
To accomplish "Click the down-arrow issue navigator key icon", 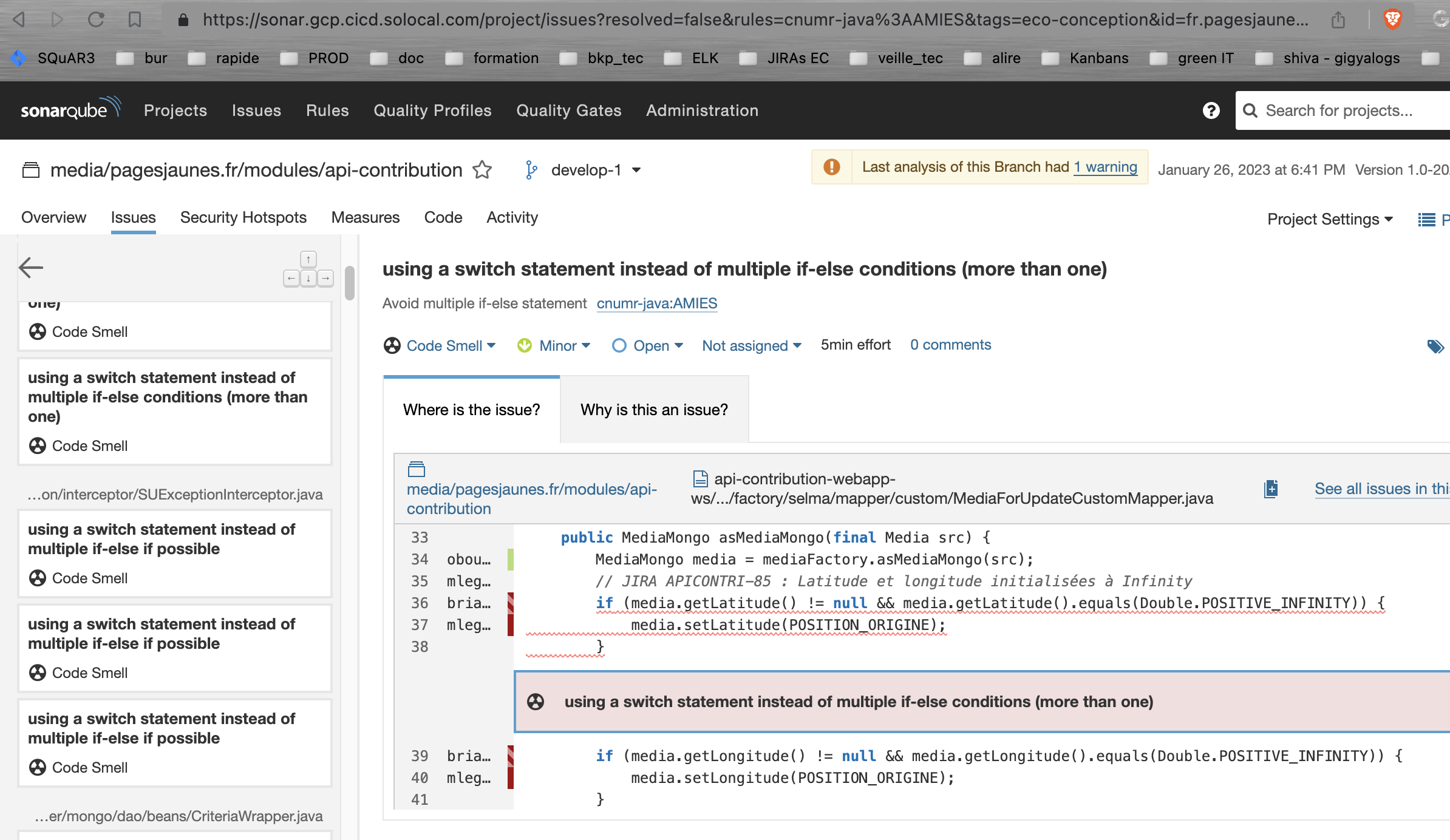I will click(x=308, y=278).
